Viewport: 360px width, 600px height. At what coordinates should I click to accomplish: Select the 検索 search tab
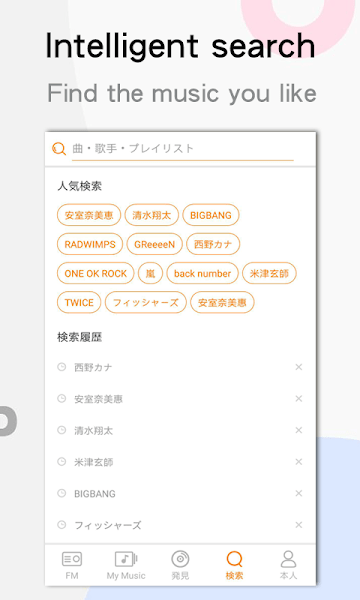(234, 565)
